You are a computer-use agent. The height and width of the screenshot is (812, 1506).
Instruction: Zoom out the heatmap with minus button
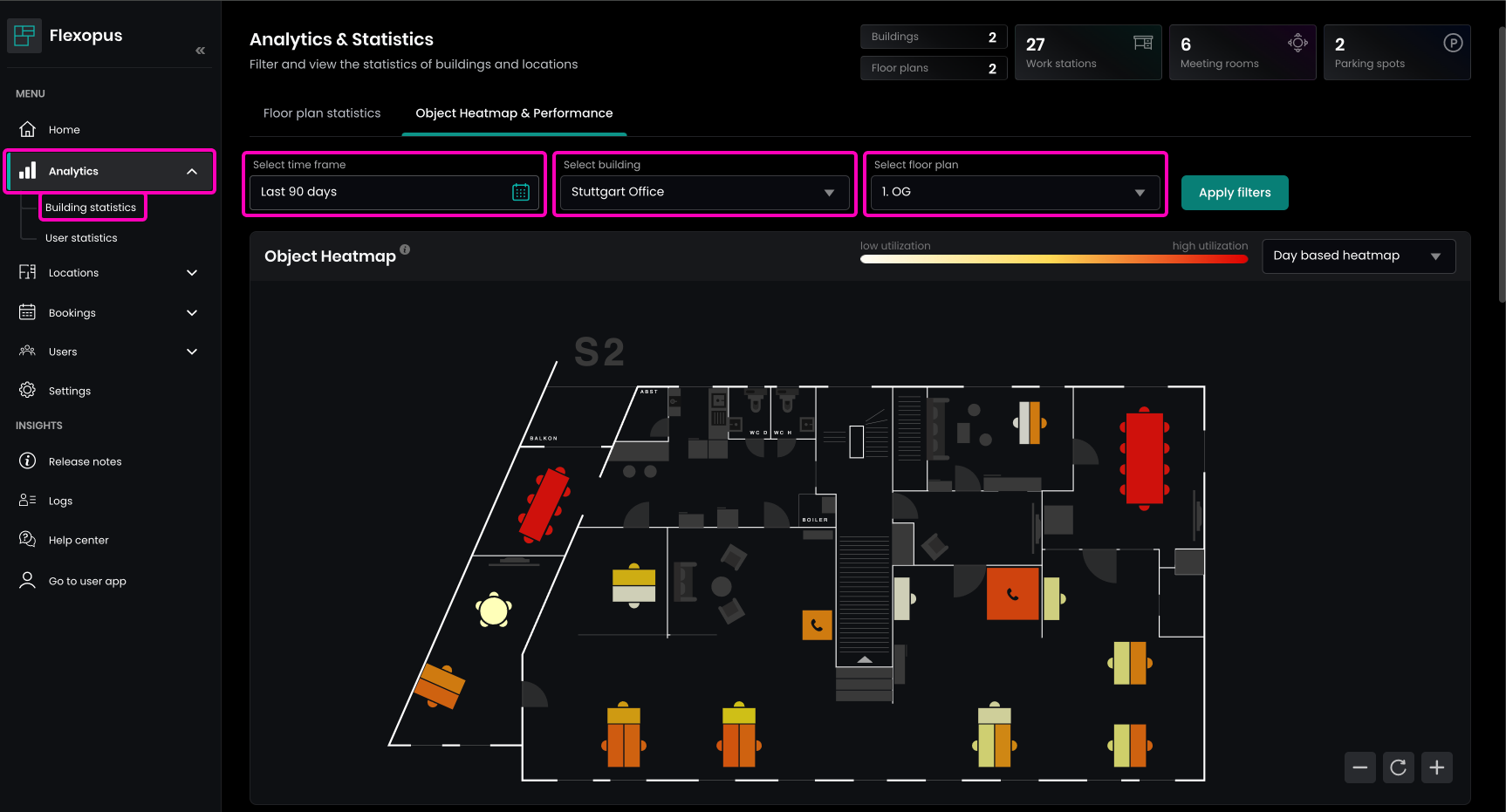click(x=1359, y=768)
